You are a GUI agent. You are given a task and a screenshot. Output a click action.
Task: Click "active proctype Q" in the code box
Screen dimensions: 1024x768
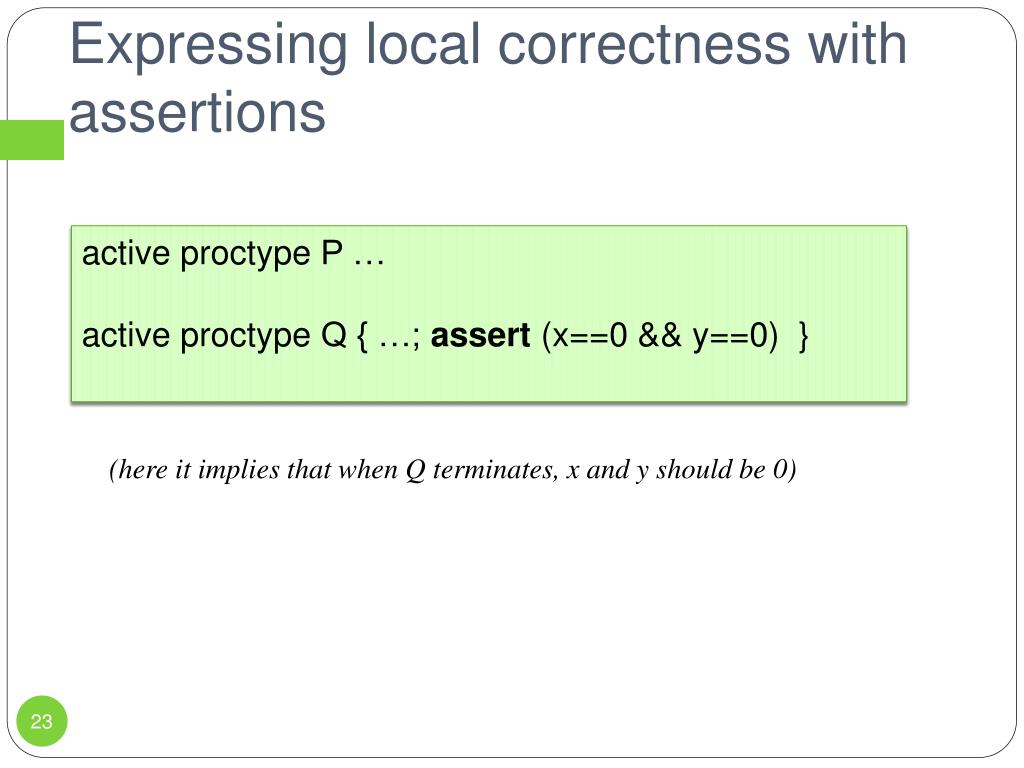tap(213, 336)
